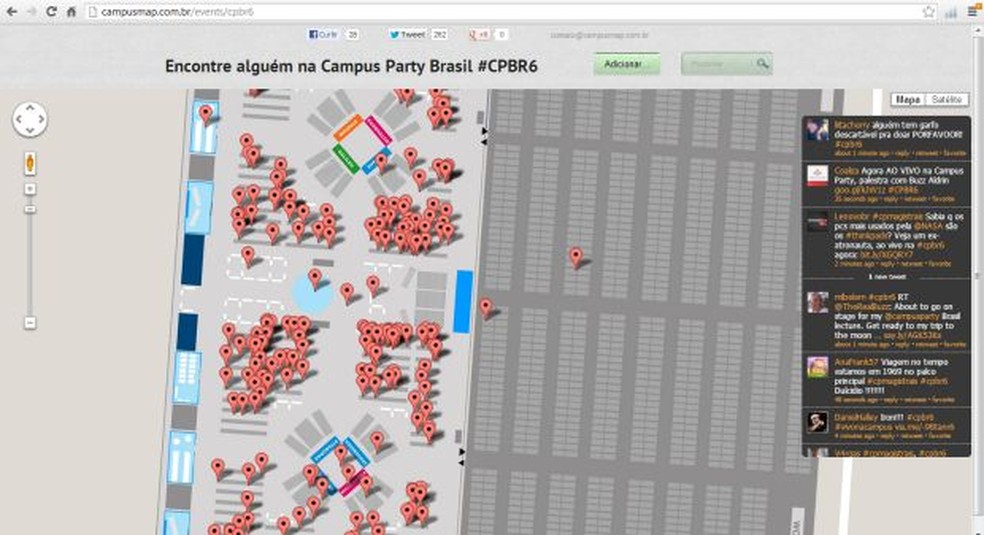Click the browser forward arrow
This screenshot has height=535, width=984.
(31, 11)
